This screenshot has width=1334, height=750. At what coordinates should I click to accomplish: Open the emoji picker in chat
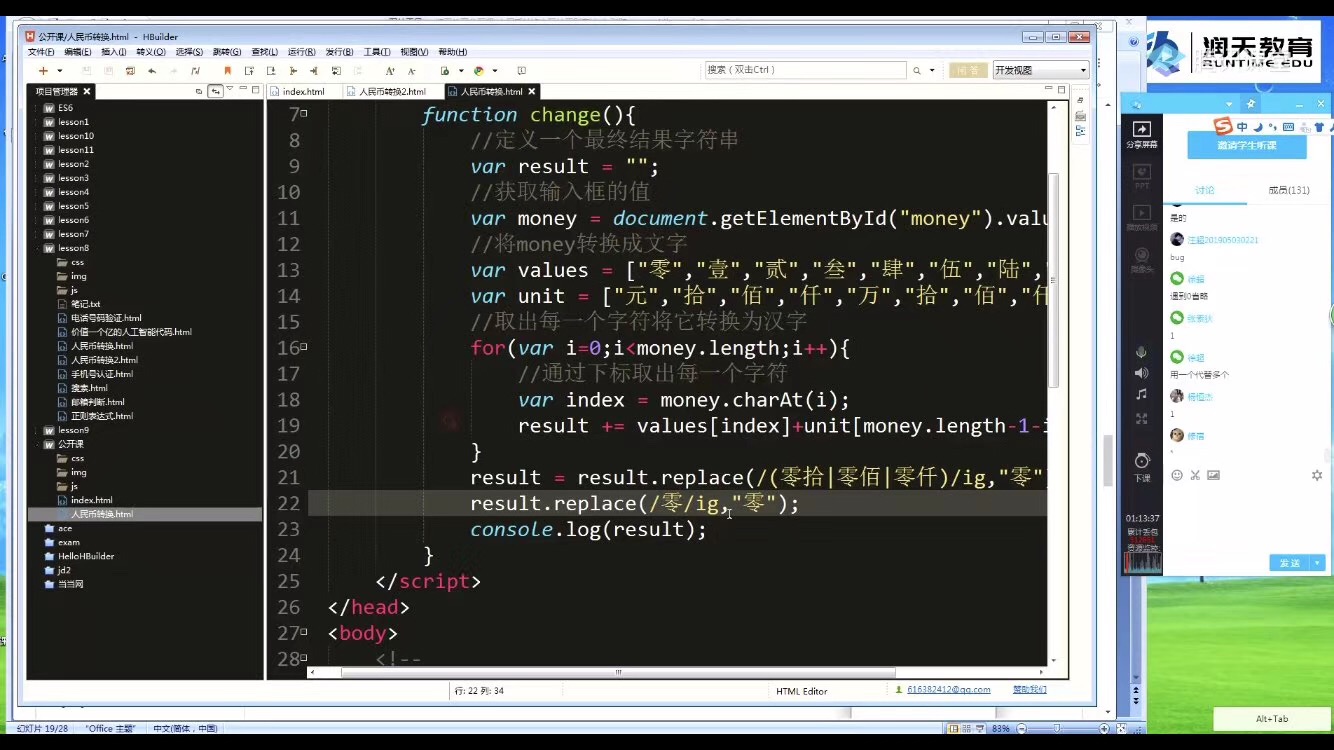click(1177, 475)
